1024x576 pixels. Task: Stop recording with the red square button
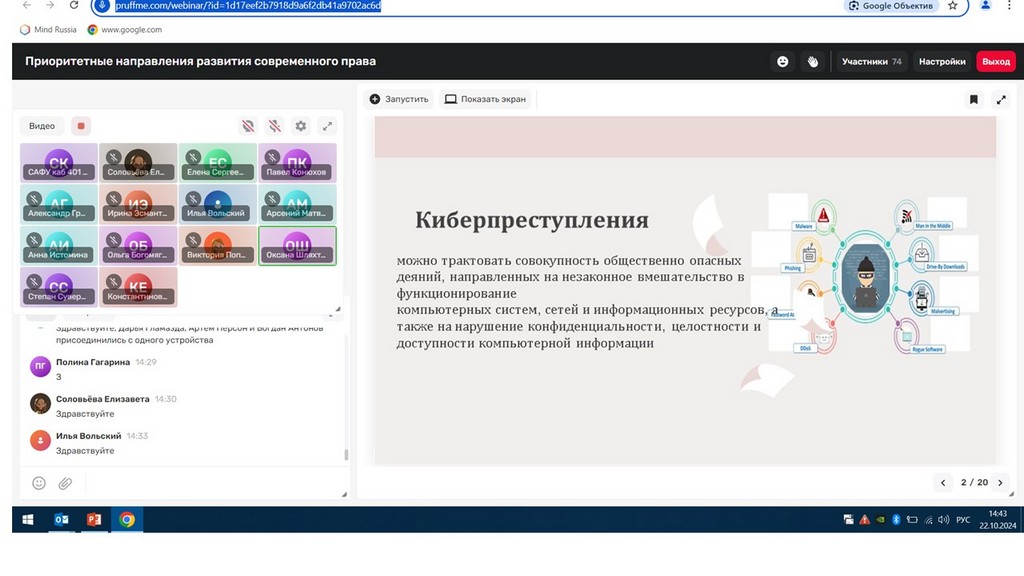[81, 126]
